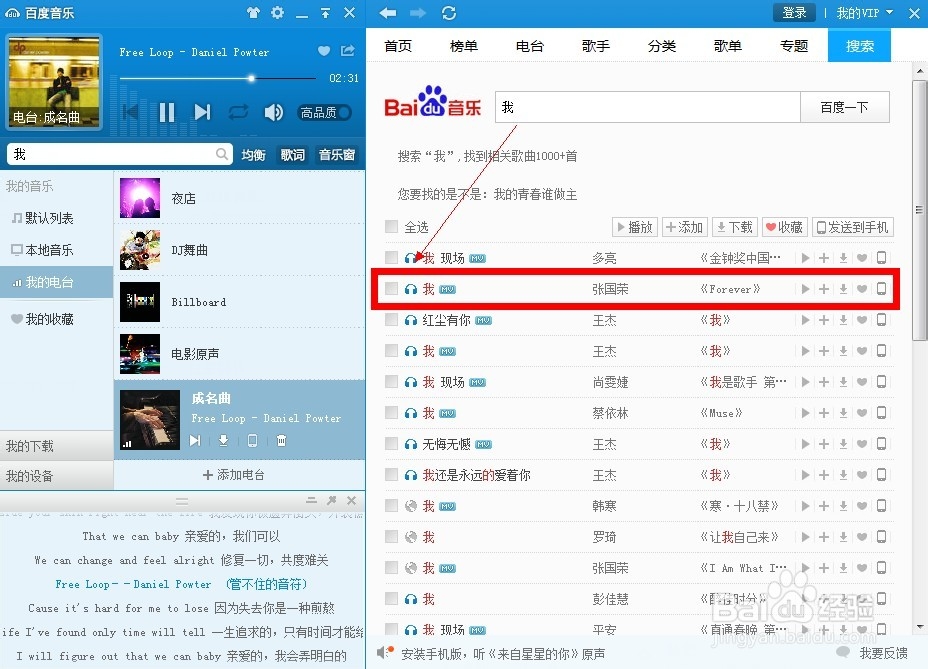This screenshot has width=928, height=669.
Task: Download current 成名曲 station song
Action: (223, 440)
